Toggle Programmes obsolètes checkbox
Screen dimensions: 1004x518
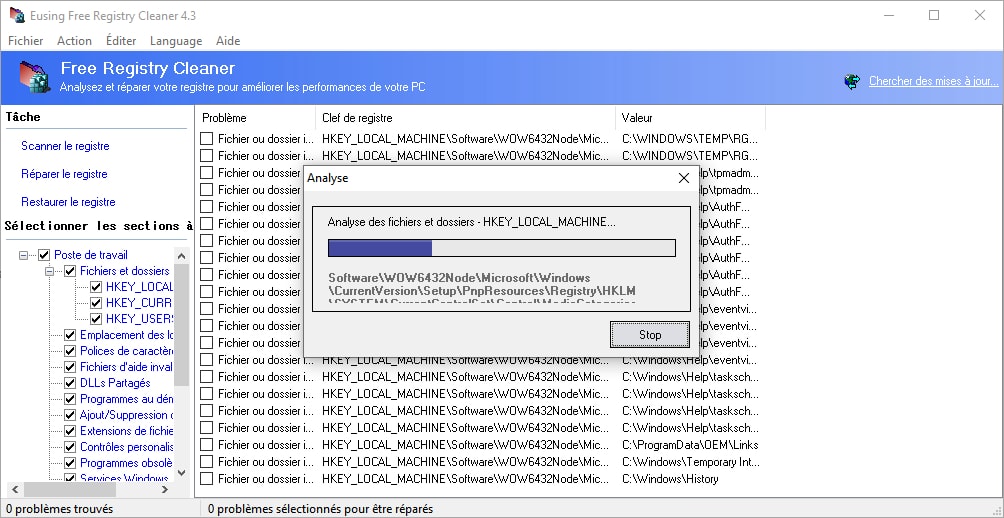(x=70, y=463)
